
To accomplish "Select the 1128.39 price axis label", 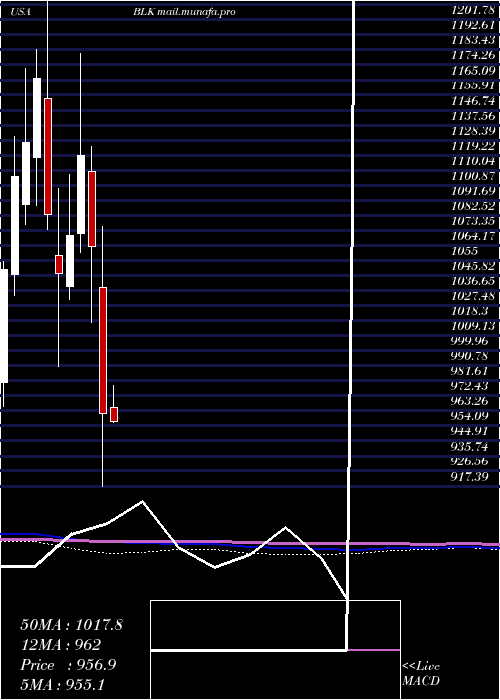I will click(x=474, y=131).
